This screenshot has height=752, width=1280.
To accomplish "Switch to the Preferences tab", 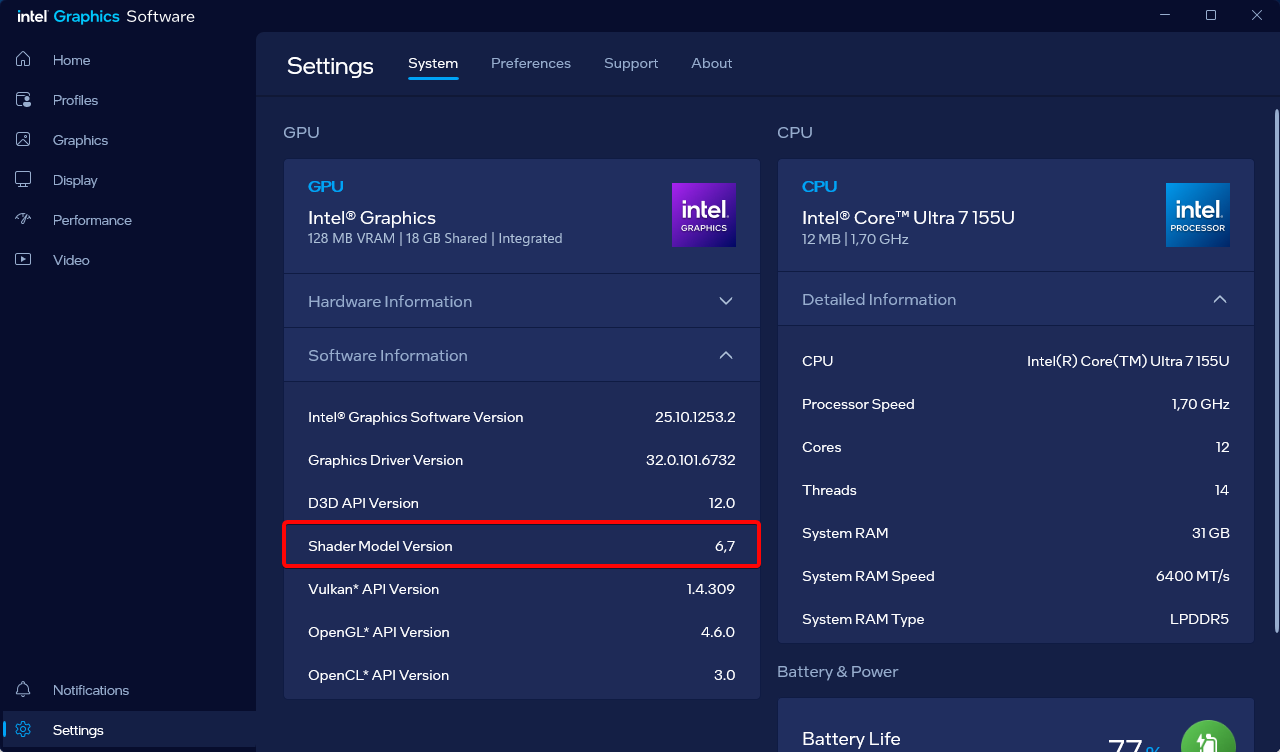I will click(x=530, y=63).
